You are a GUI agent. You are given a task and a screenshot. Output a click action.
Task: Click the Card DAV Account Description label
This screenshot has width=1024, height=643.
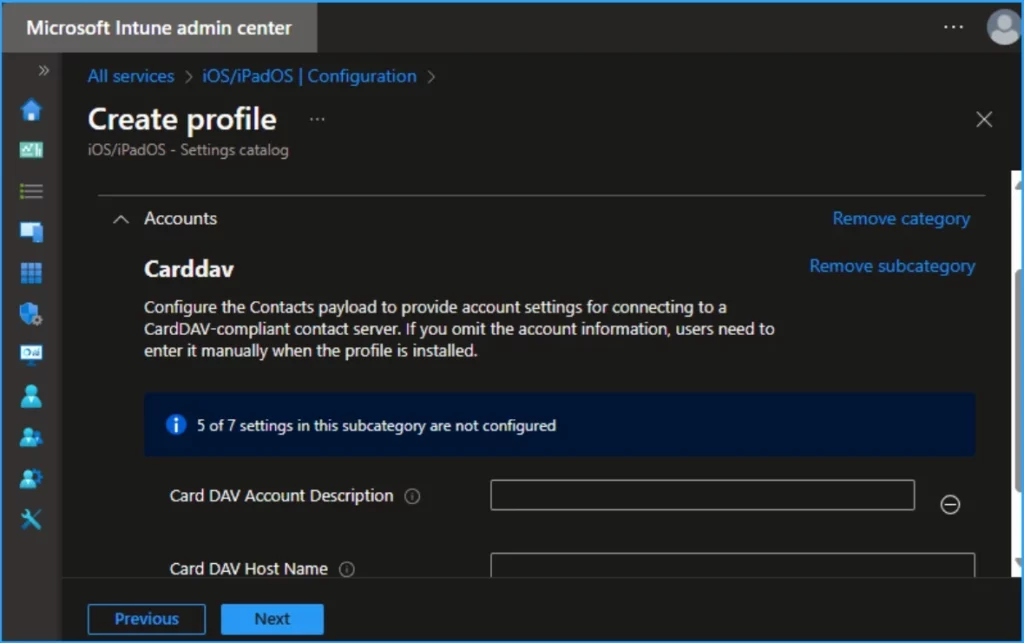pos(281,496)
